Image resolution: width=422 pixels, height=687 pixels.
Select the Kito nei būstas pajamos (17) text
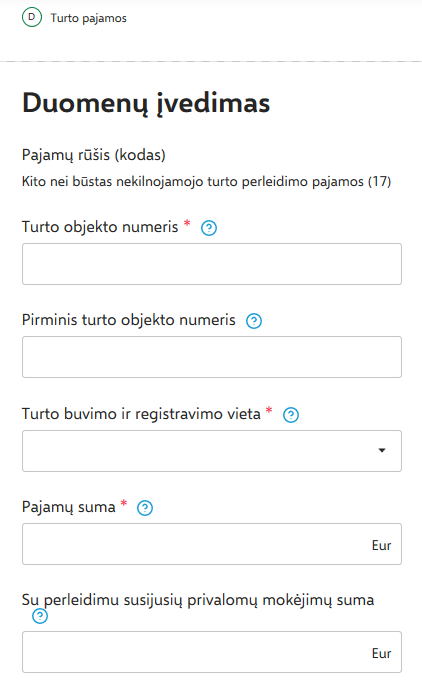pos(206,181)
